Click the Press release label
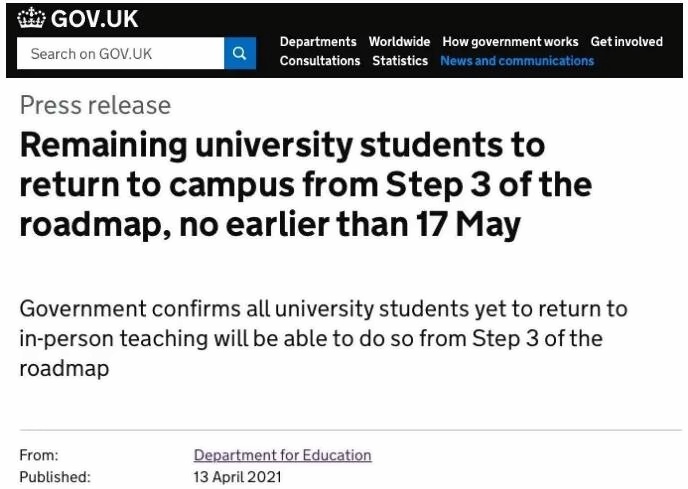The width and height of the screenshot is (688, 489). point(95,105)
